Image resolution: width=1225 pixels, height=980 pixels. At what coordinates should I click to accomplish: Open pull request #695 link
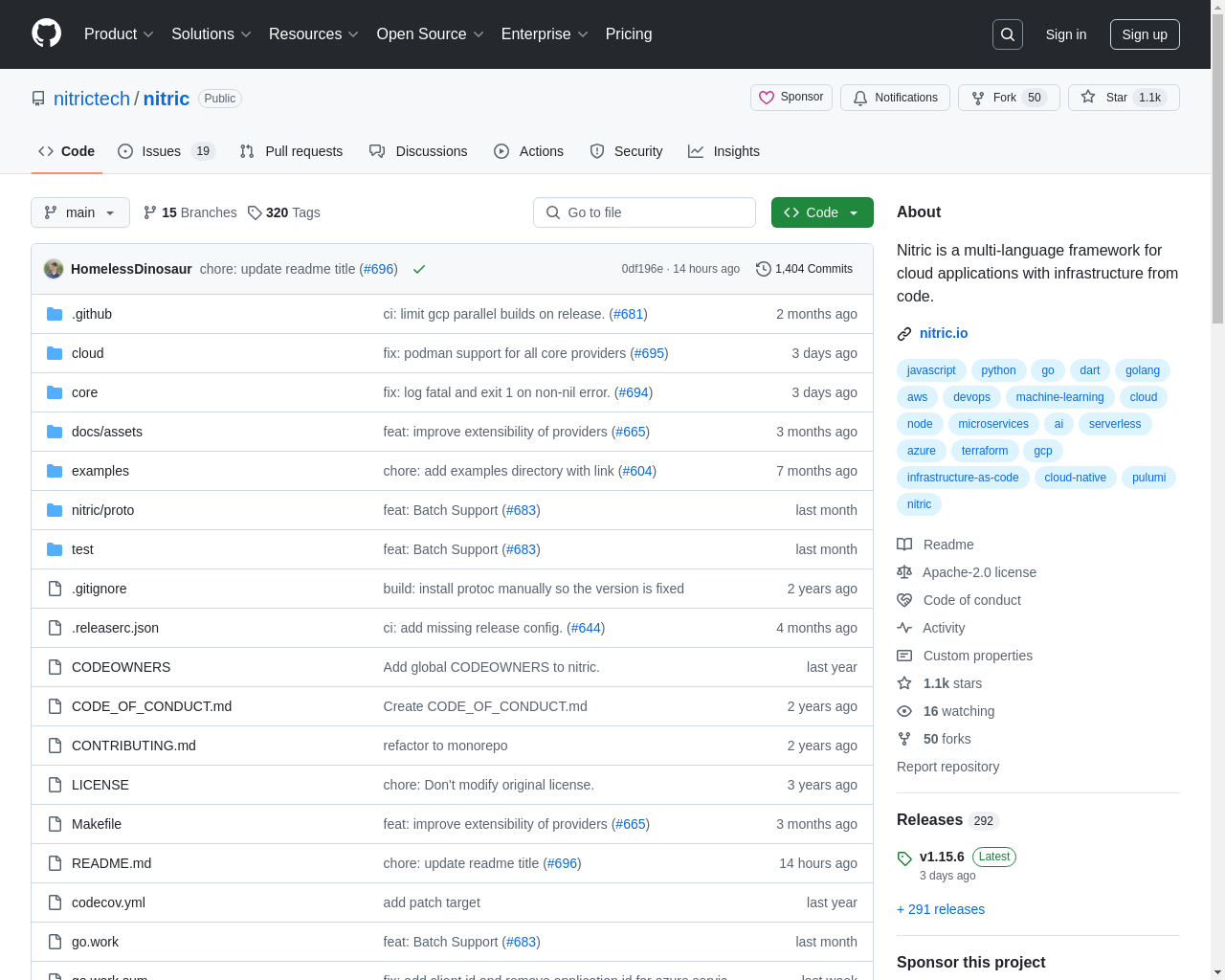649,353
